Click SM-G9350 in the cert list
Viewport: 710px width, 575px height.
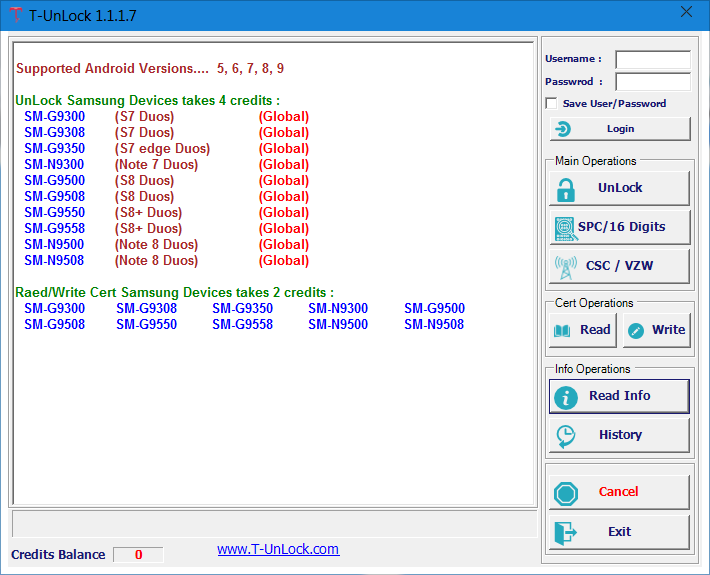pyautogui.click(x=242, y=308)
